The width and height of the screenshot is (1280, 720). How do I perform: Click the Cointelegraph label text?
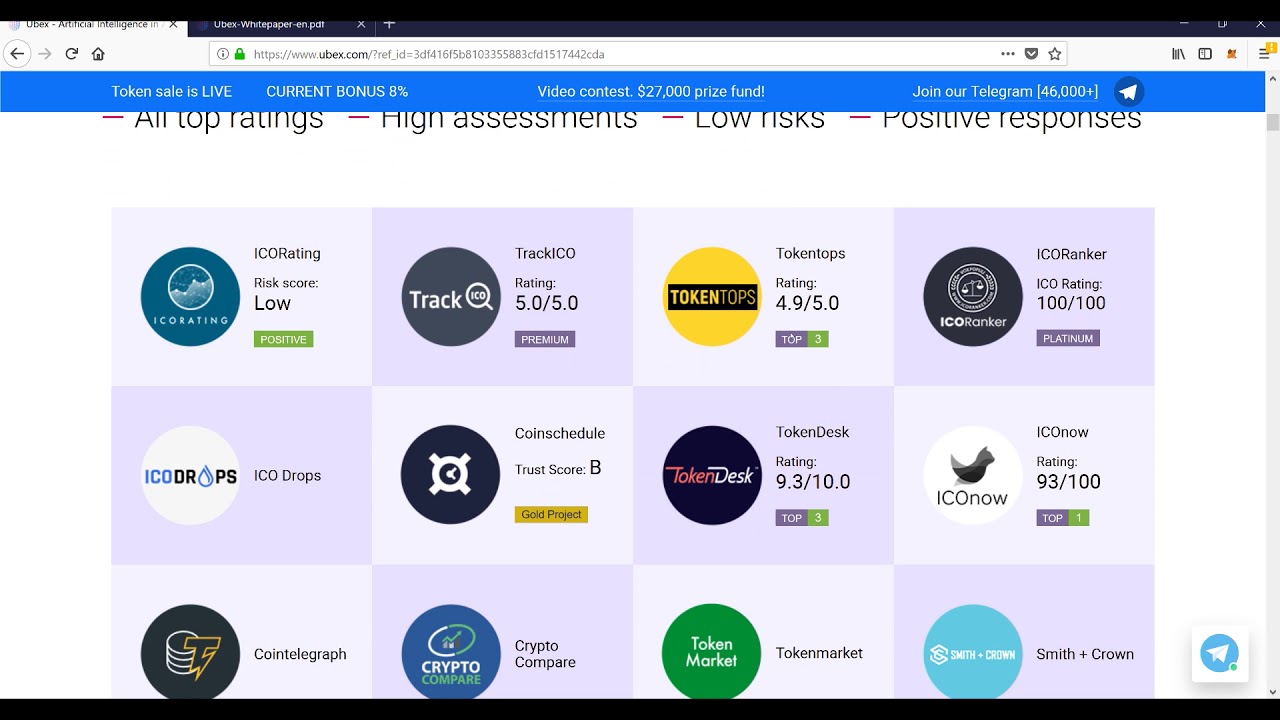(x=300, y=654)
